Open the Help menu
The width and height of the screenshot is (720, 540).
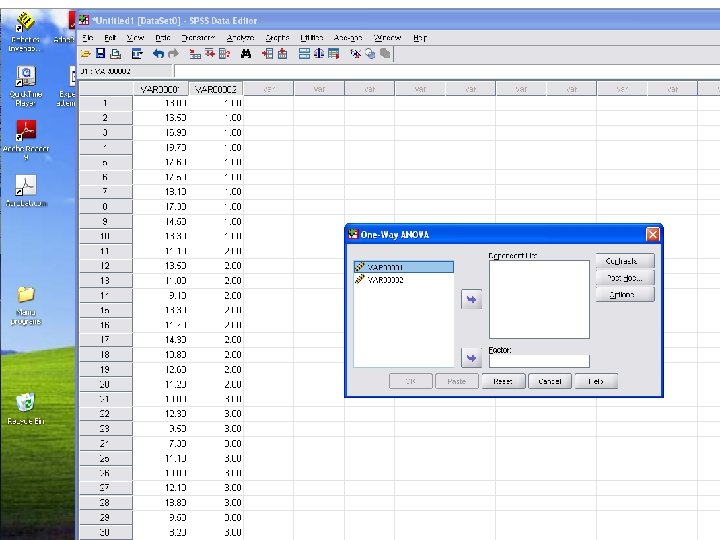(420, 38)
